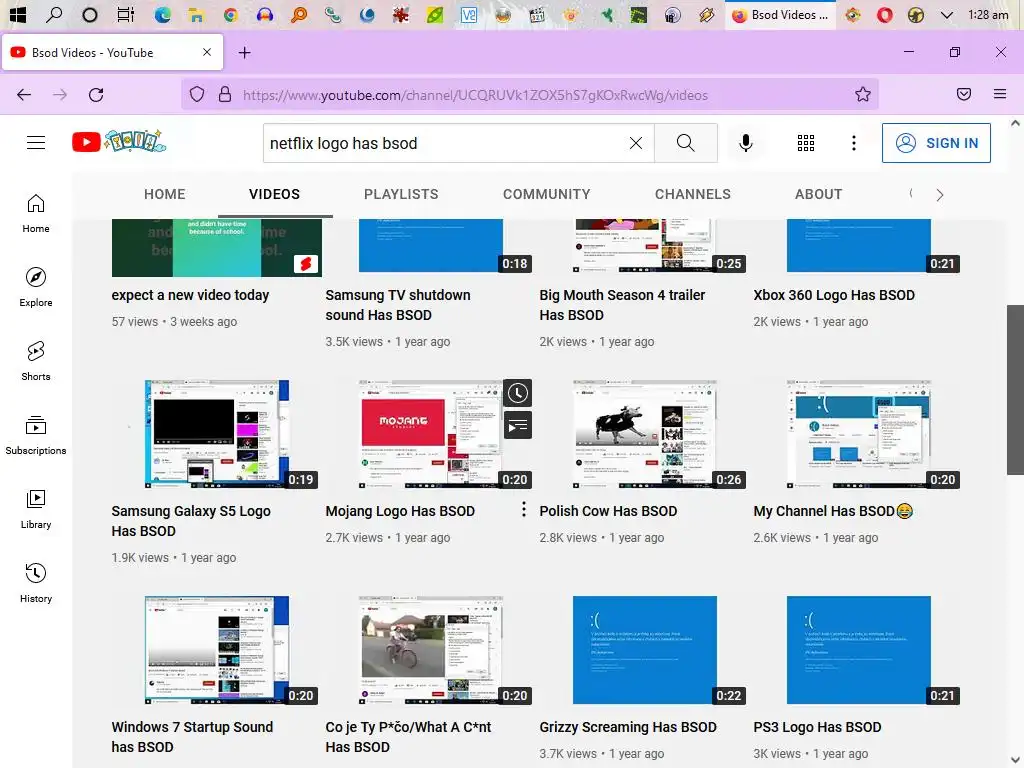Open a new browser tab
This screenshot has height=768, width=1024.
(x=244, y=52)
